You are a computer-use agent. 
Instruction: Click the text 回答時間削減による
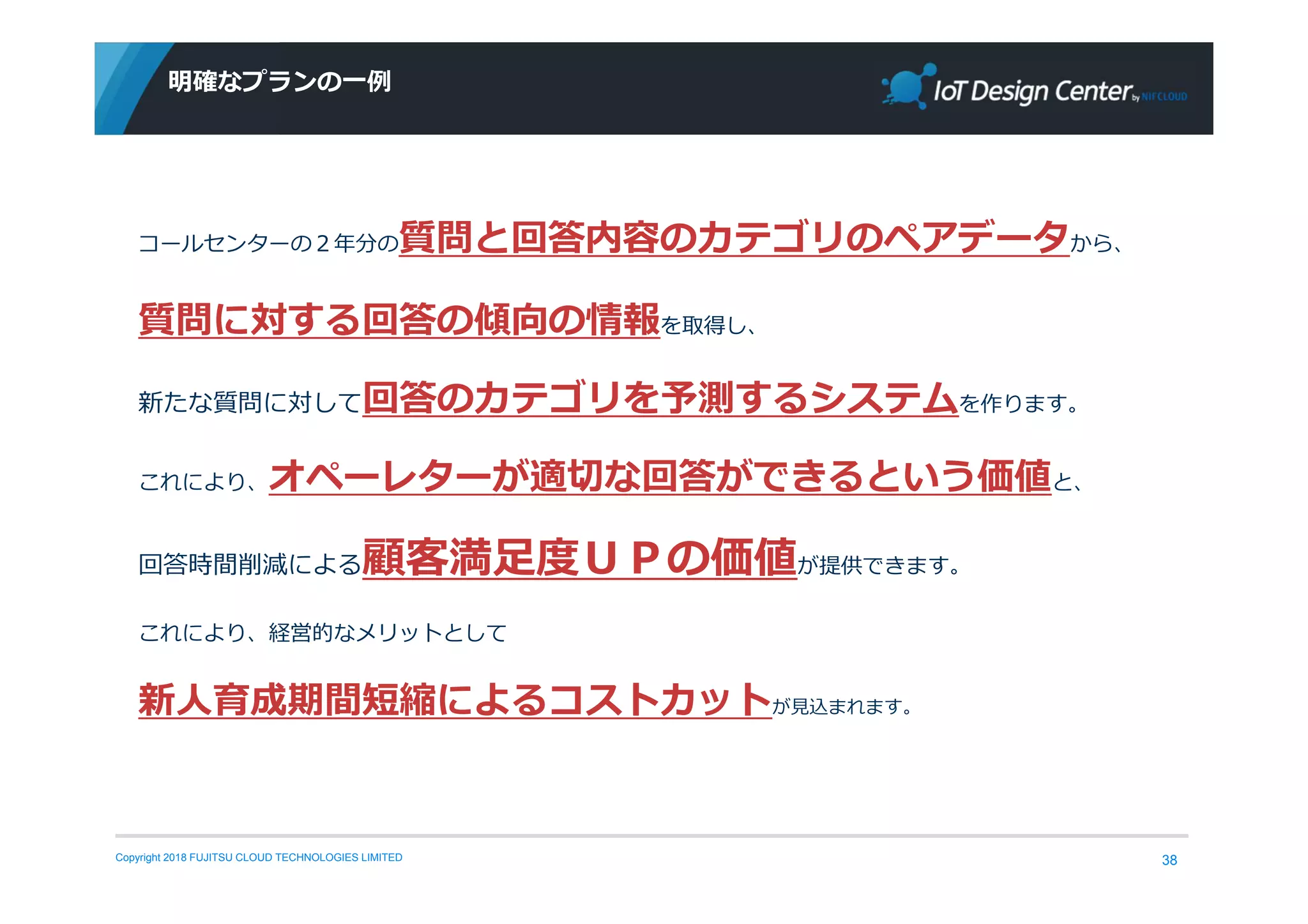(250, 564)
